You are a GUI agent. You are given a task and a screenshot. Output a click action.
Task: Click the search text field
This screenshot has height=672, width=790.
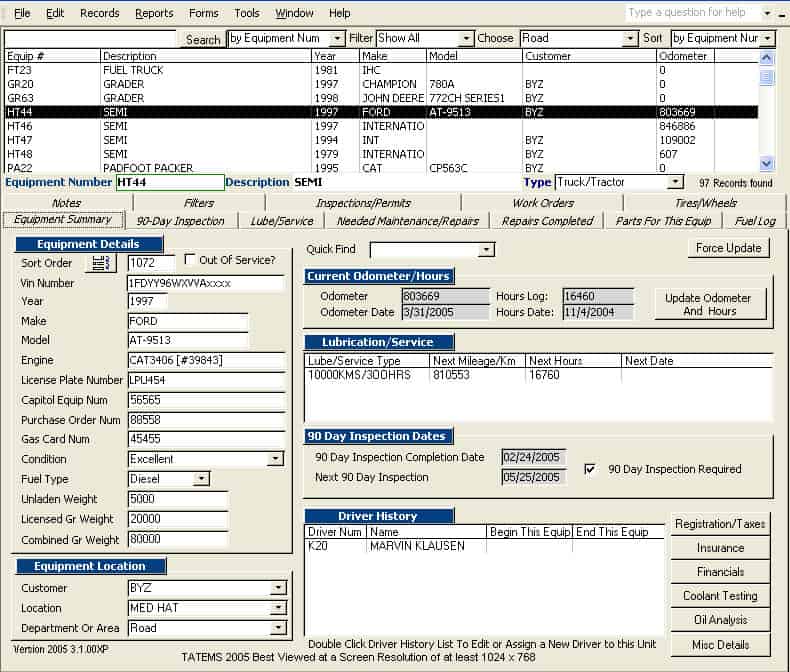click(91, 39)
